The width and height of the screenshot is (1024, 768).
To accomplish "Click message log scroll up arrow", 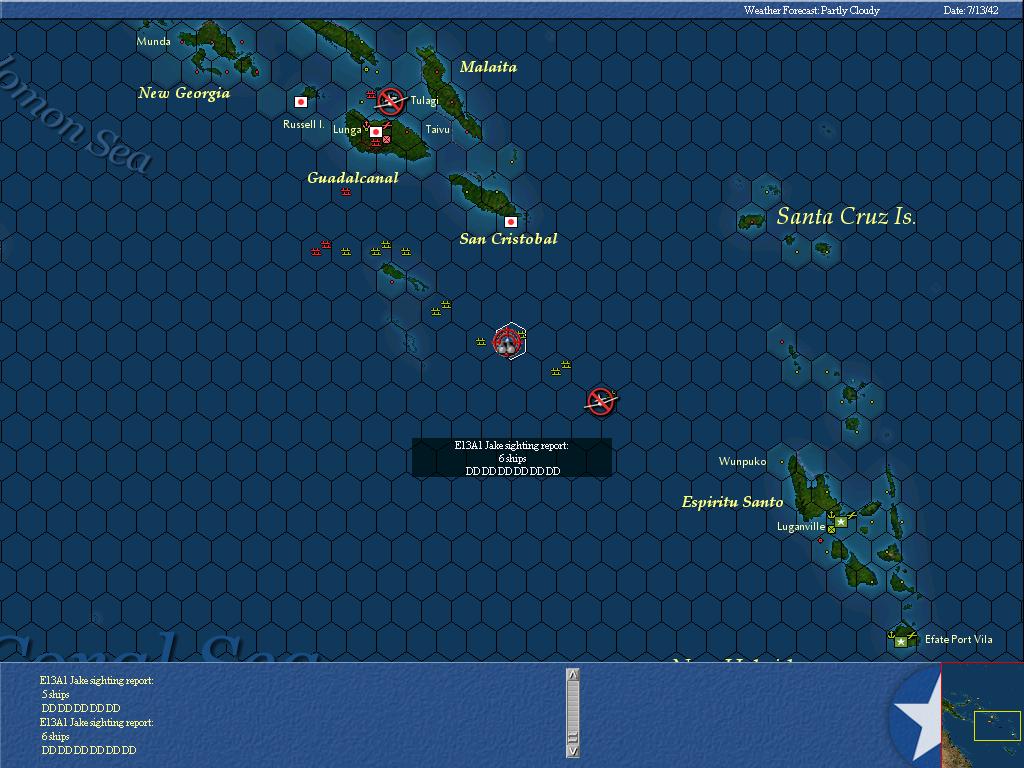I will click(573, 675).
